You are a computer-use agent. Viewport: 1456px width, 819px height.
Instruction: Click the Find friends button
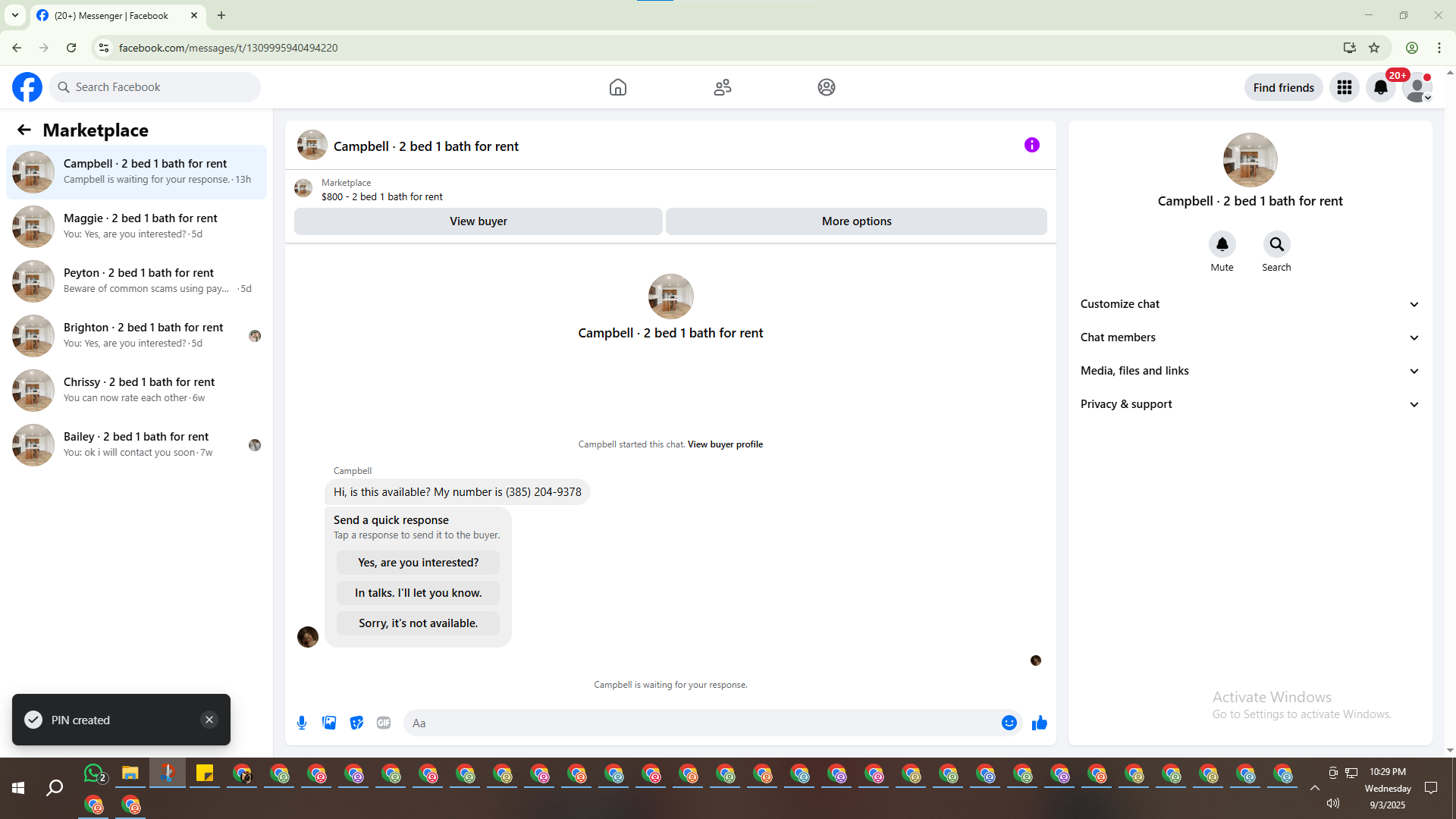click(x=1284, y=87)
